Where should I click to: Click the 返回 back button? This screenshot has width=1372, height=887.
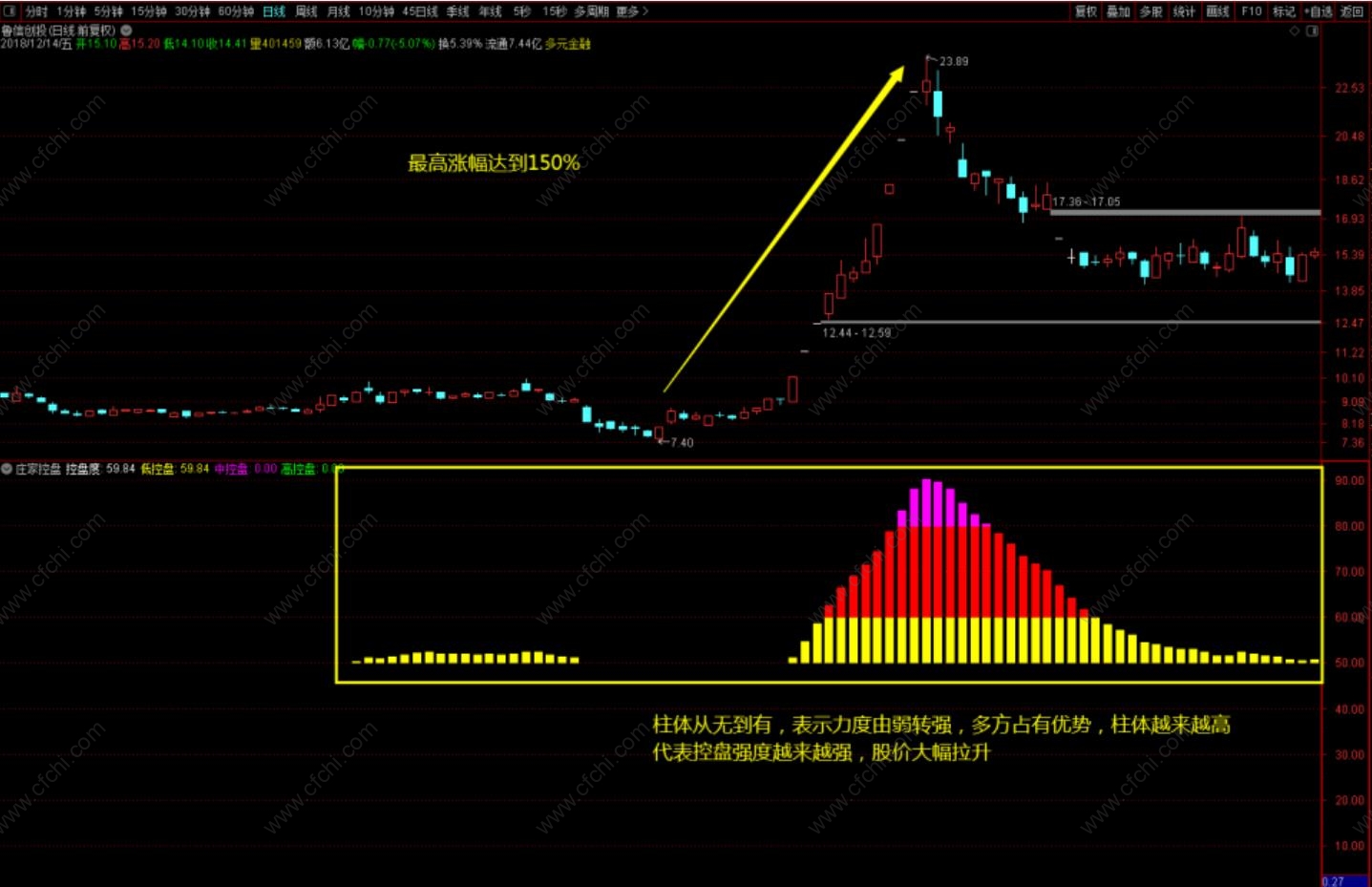1352,11
